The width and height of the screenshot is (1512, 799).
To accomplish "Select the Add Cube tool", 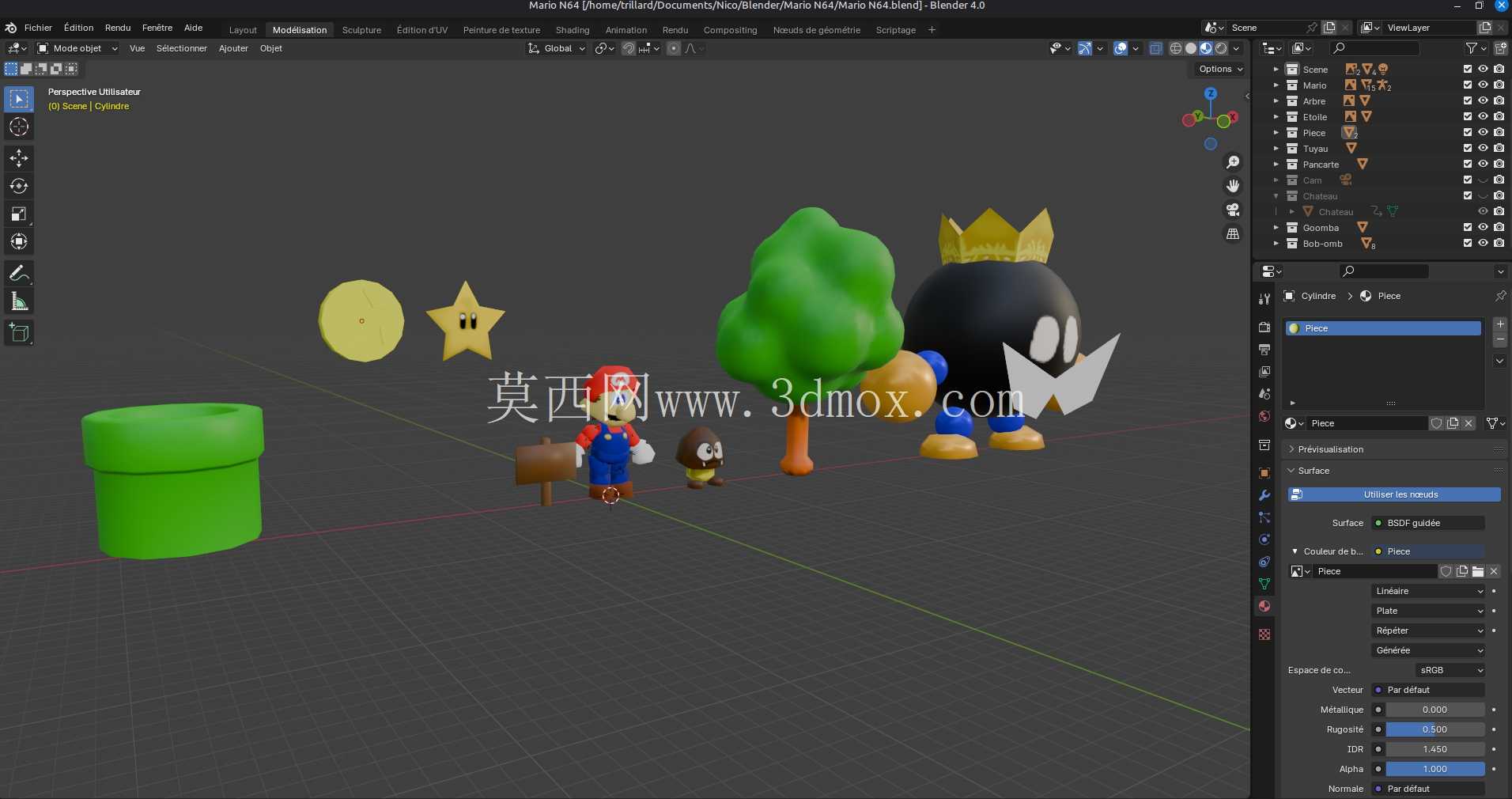I will click(19, 333).
